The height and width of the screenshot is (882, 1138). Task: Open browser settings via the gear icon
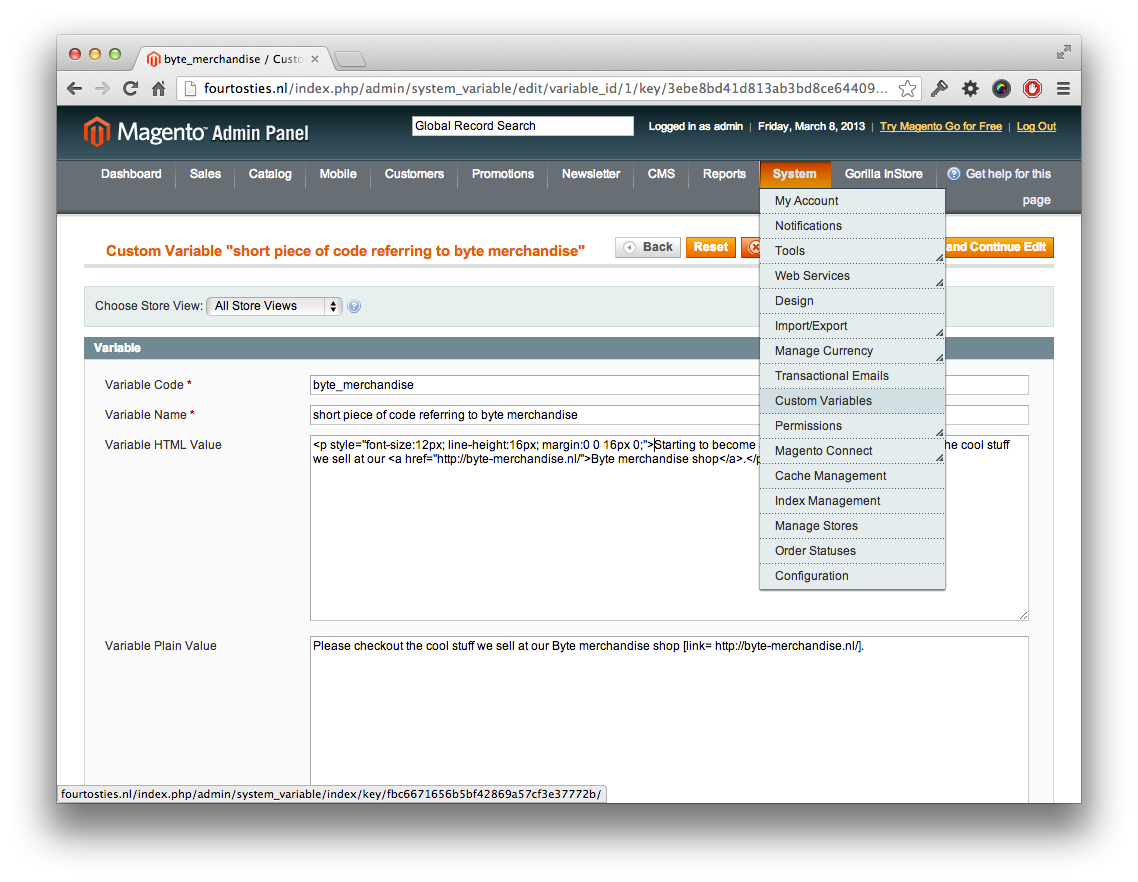coord(970,88)
